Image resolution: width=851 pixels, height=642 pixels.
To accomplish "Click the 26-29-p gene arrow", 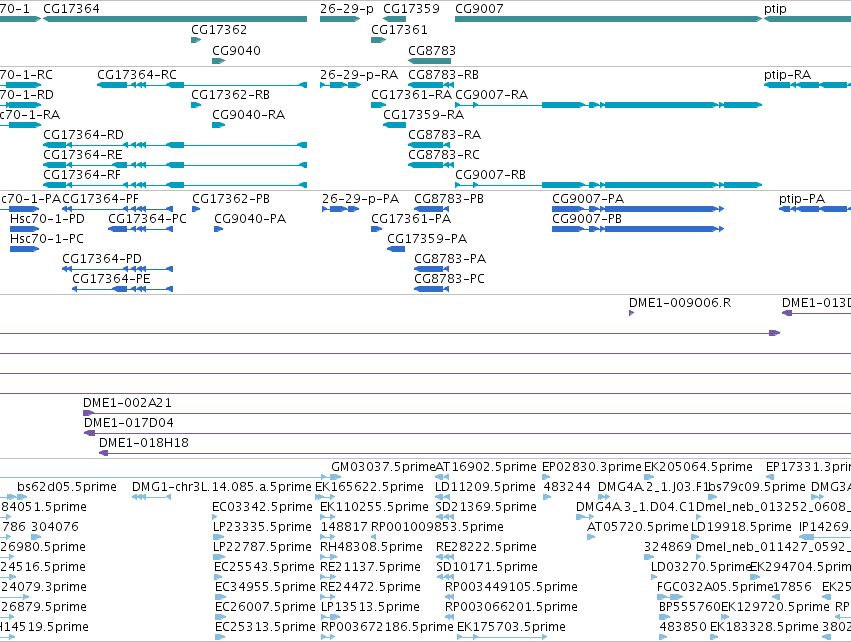I will click(340, 19).
